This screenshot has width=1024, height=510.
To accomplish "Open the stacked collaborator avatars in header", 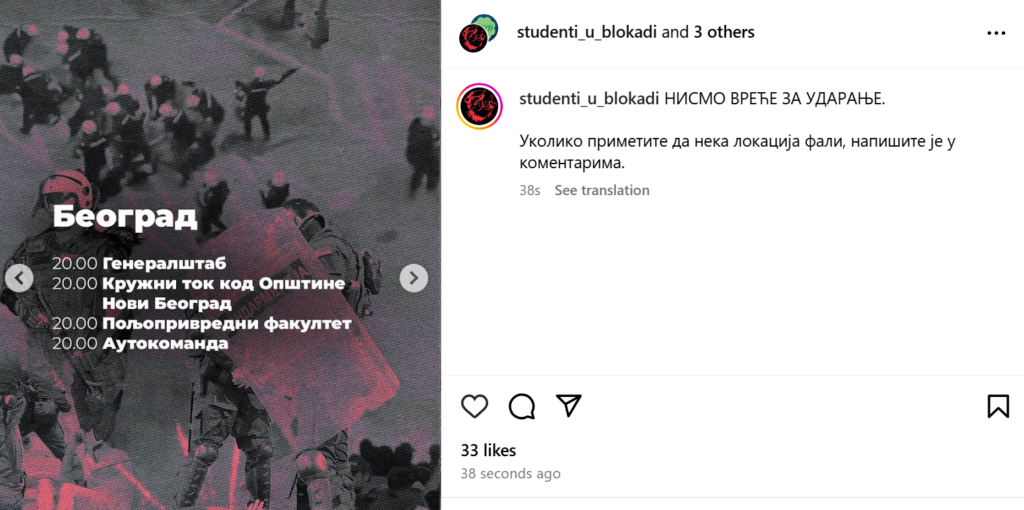I will [479, 33].
